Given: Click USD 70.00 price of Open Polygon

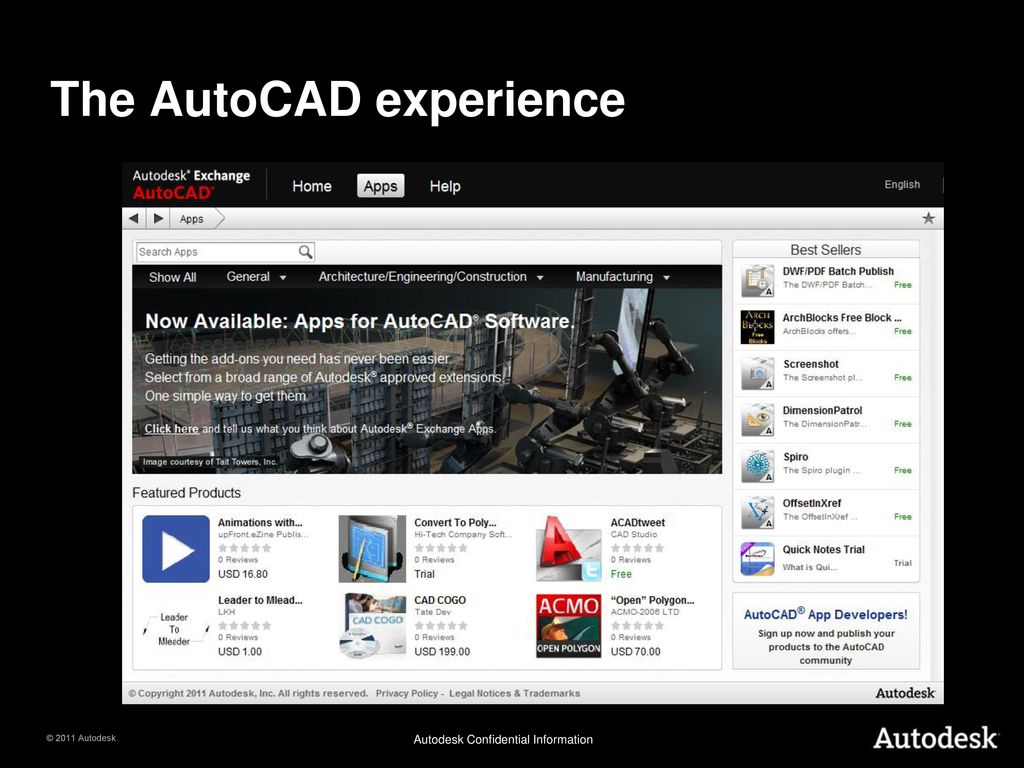Looking at the screenshot, I should click(635, 652).
